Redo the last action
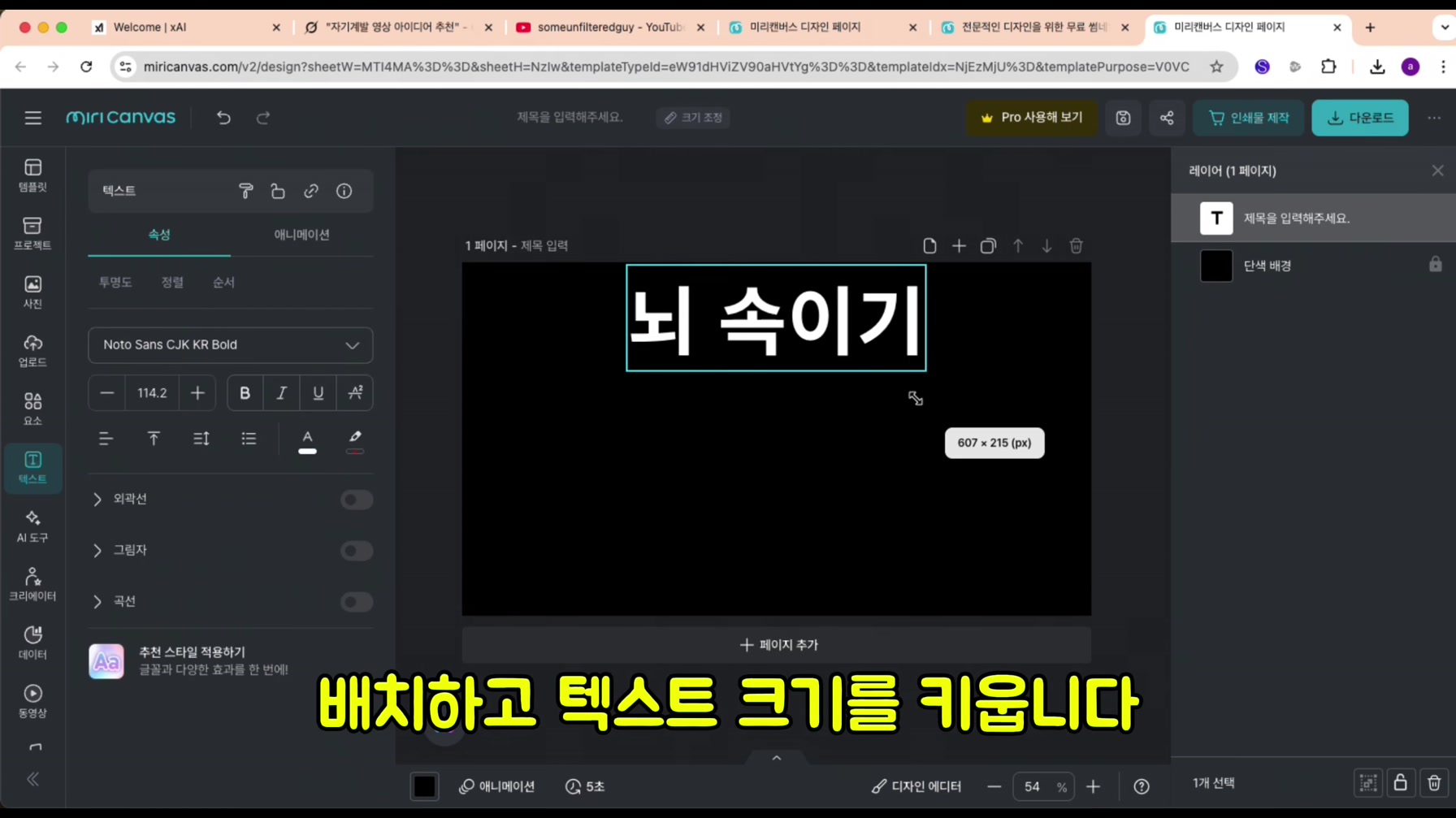The image size is (1456, 818). click(x=263, y=118)
